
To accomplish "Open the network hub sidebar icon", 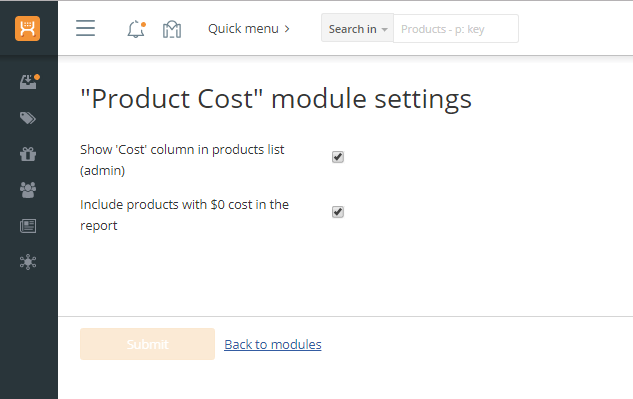I will pos(28,262).
